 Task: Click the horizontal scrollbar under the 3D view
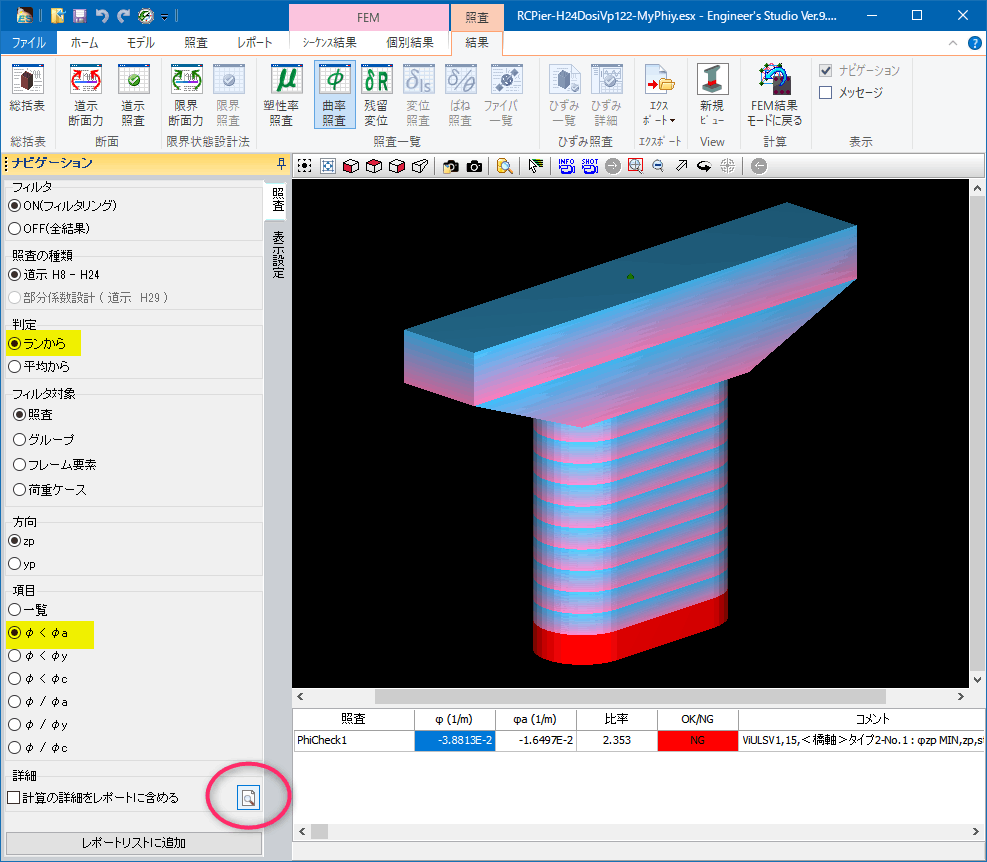click(x=630, y=696)
